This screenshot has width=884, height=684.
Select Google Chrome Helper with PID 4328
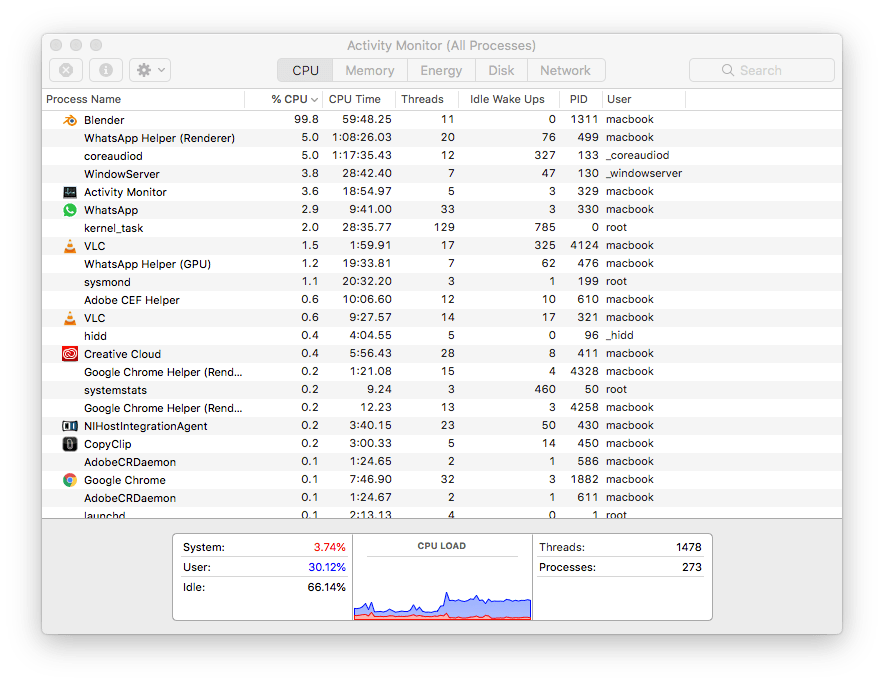(442, 372)
